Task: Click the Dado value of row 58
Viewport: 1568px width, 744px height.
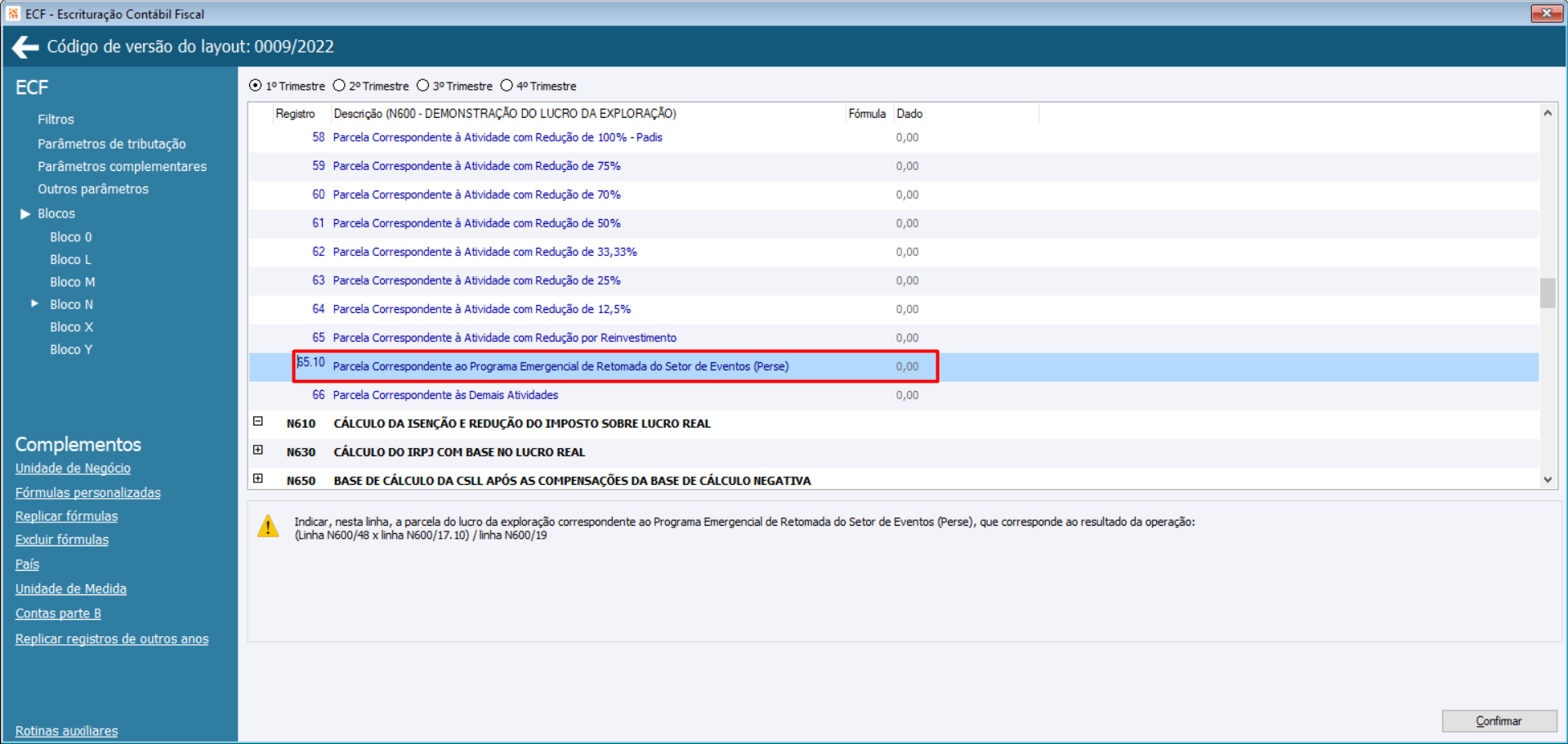Action: pos(907,137)
